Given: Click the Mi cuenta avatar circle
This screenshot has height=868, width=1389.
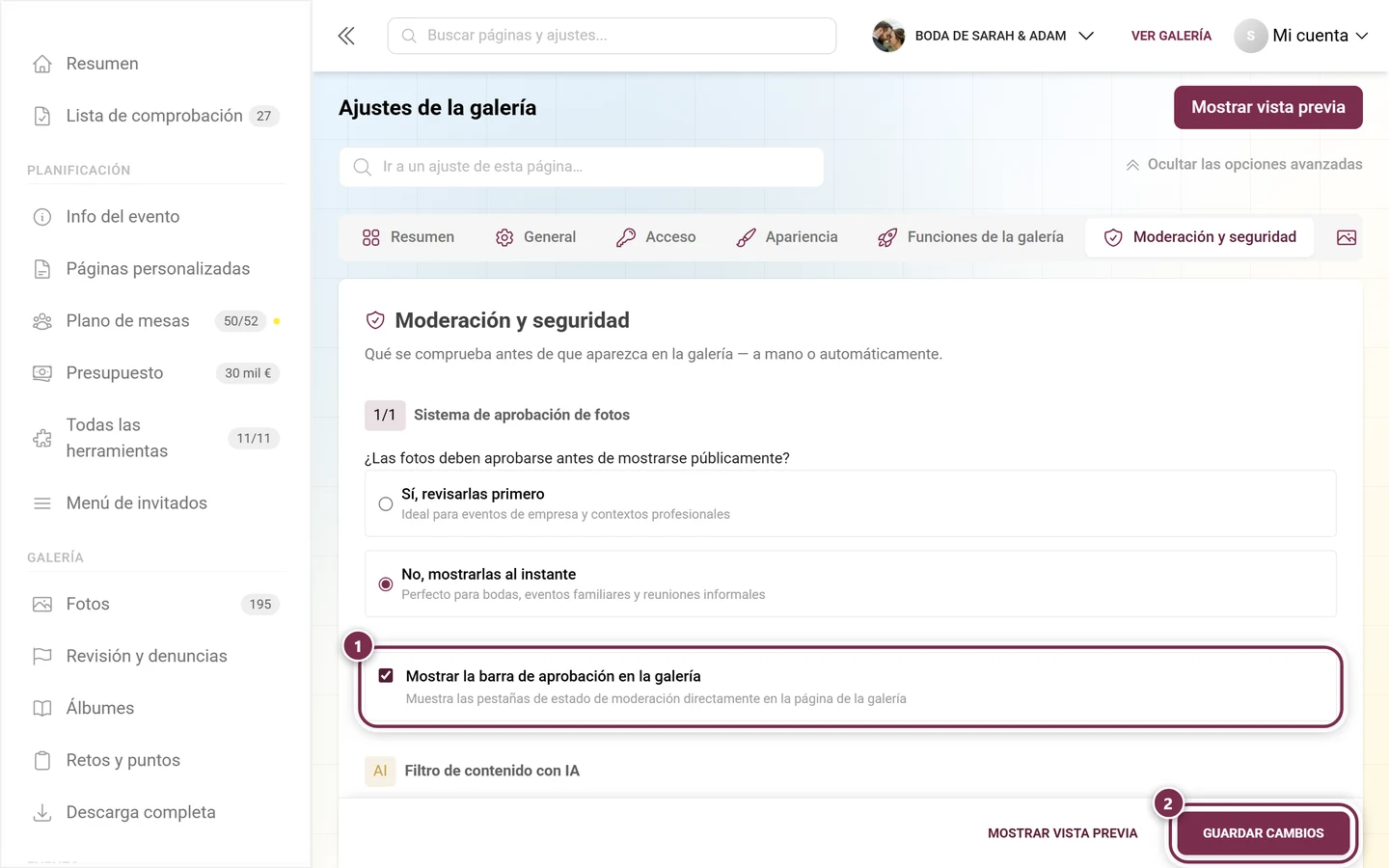Looking at the screenshot, I should click(1251, 36).
